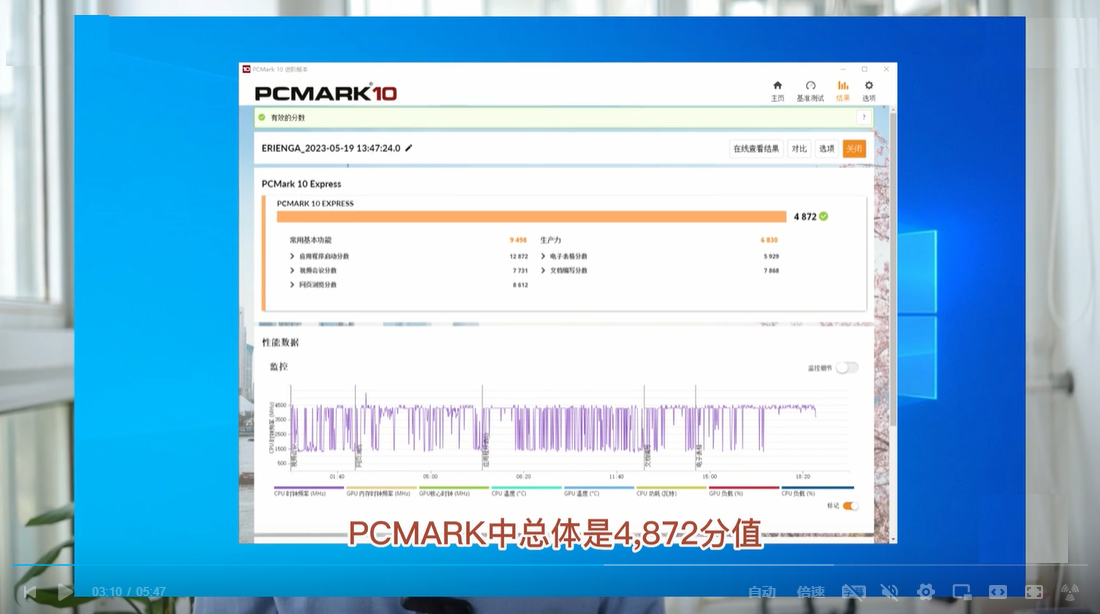Open the 倍速 playback speed menu

click(x=810, y=592)
